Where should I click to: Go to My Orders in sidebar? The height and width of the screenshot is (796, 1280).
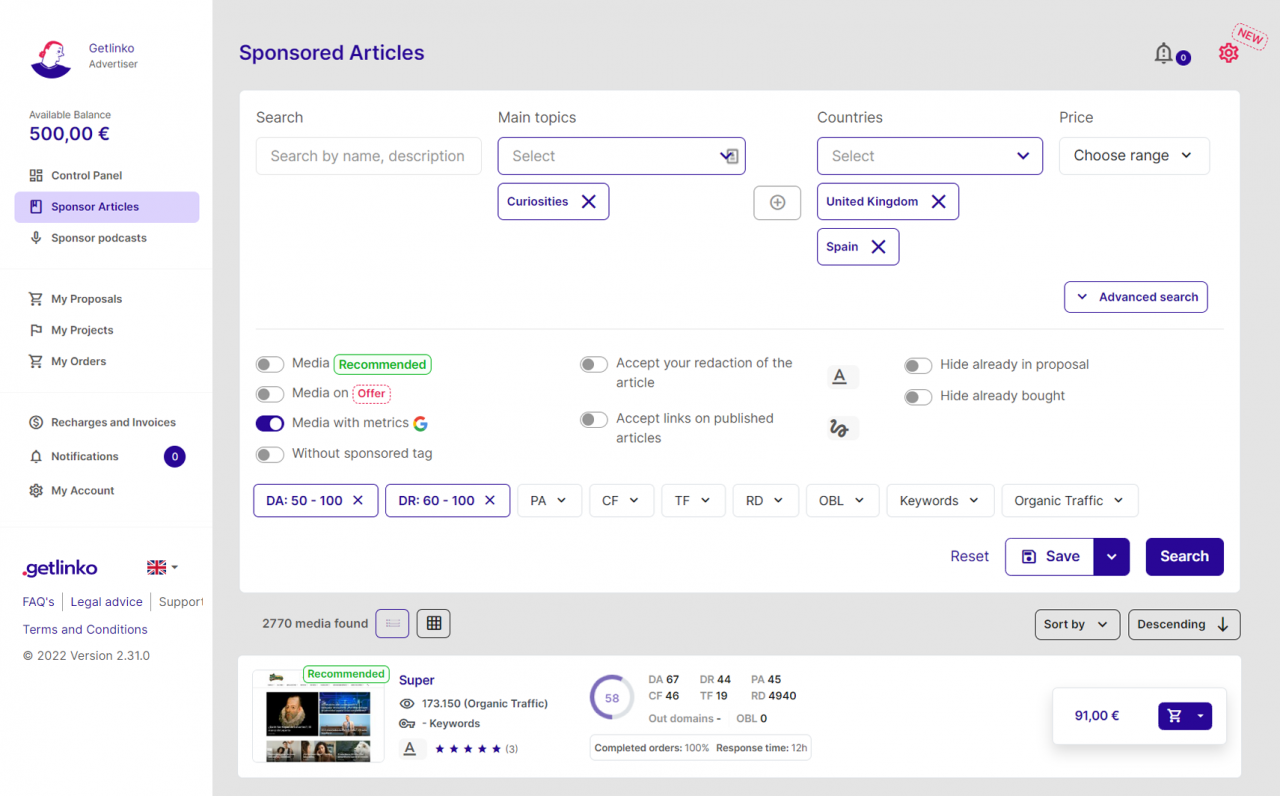78,361
